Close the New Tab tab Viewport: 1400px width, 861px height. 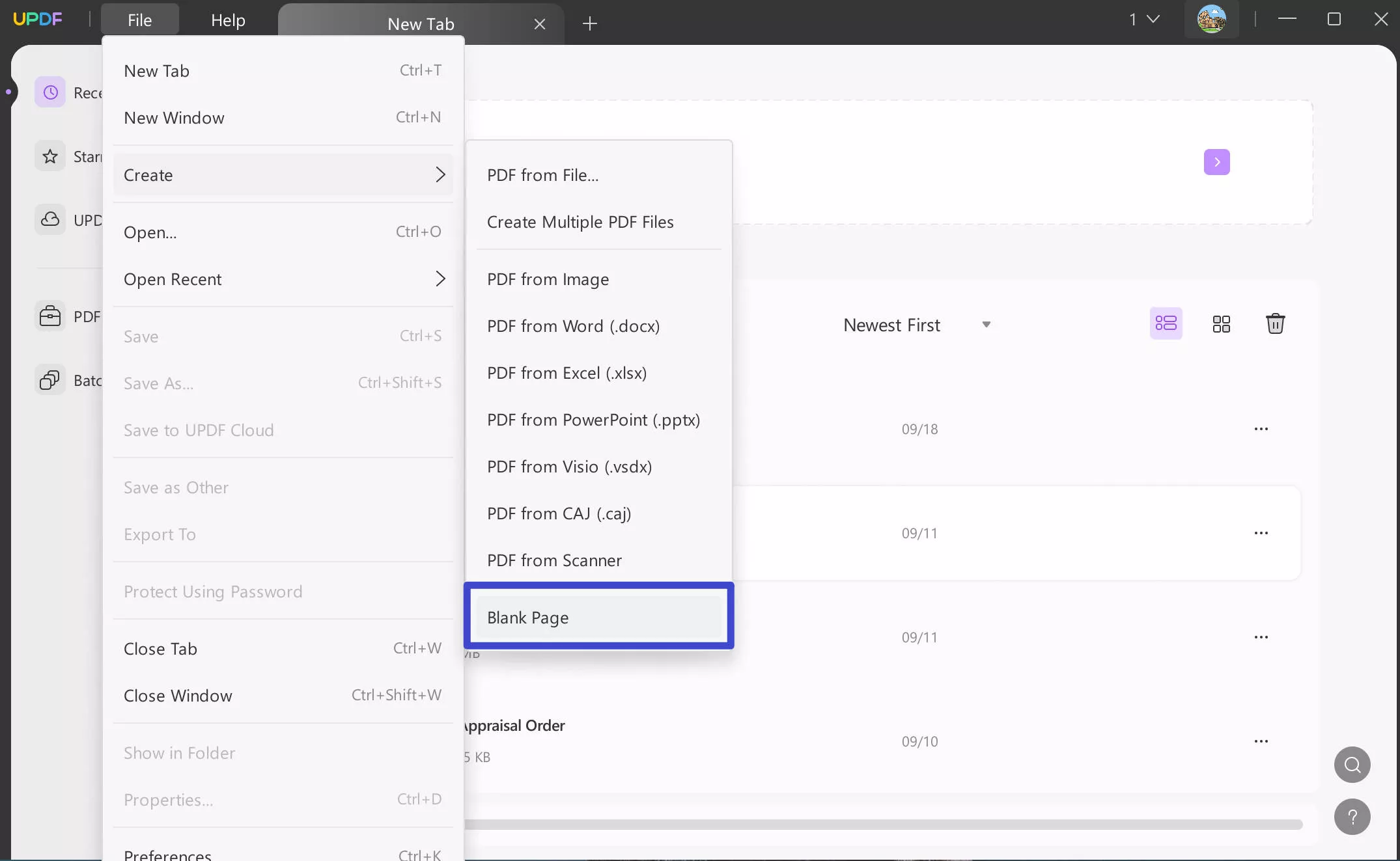pos(539,24)
